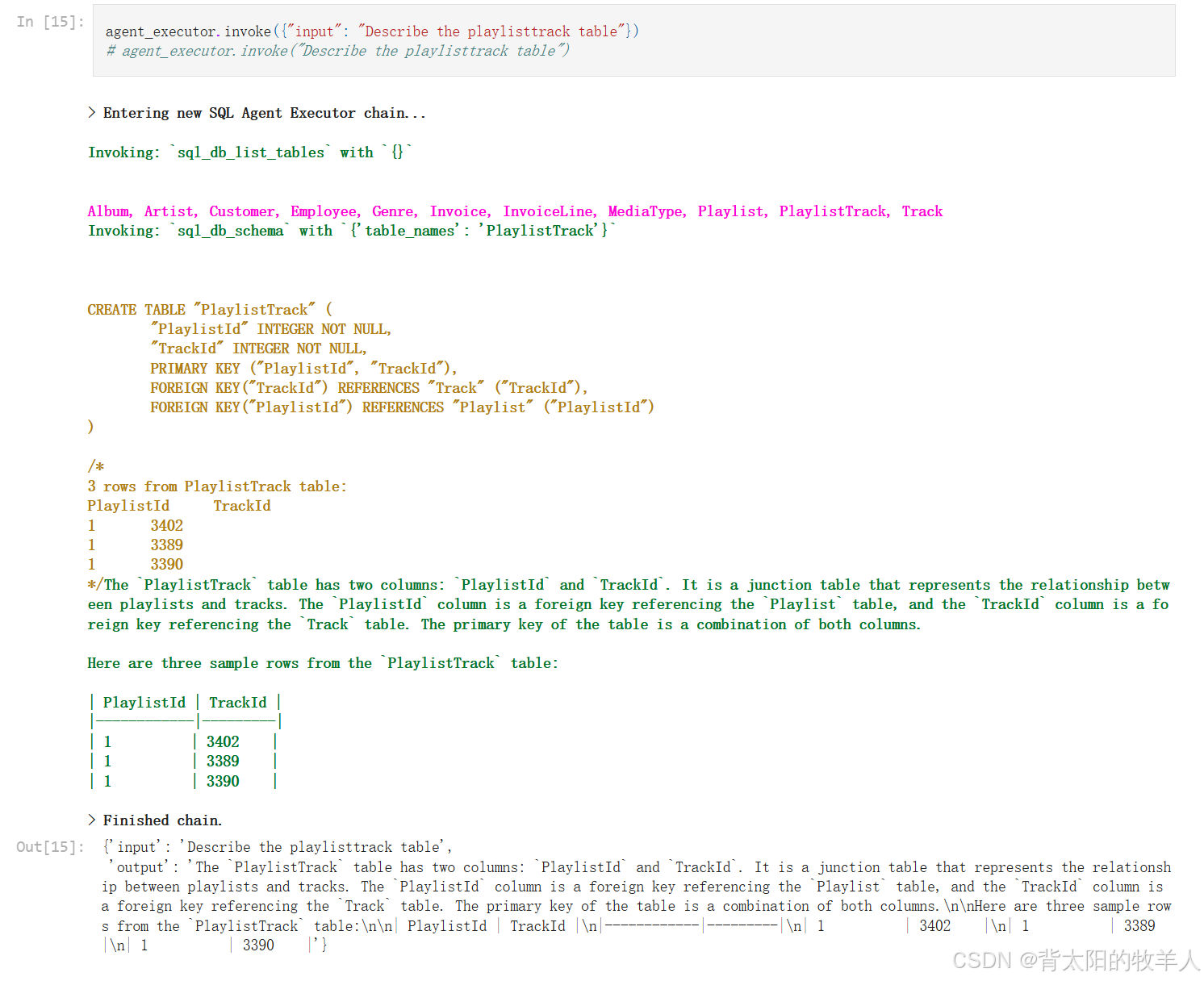The height and width of the screenshot is (981, 1204).
Task: Click the green markdown table header 'PlaylistId'
Action: [144, 703]
